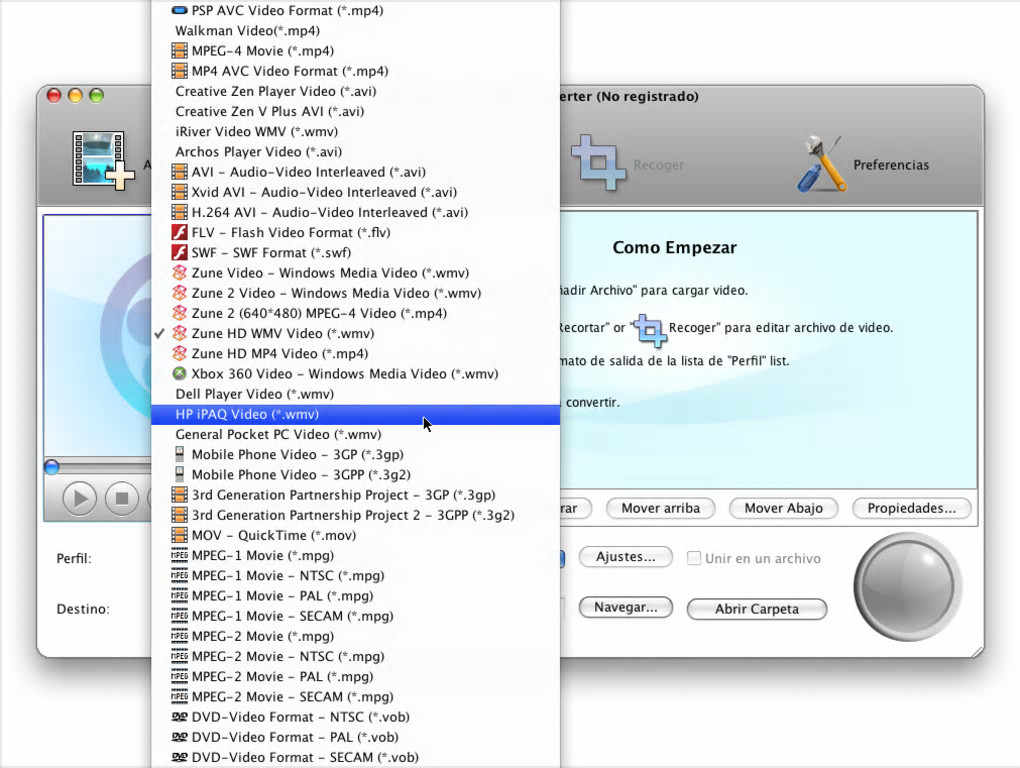1020x768 pixels.
Task: Click the inline Recoger icon in instructions
Action: [651, 329]
